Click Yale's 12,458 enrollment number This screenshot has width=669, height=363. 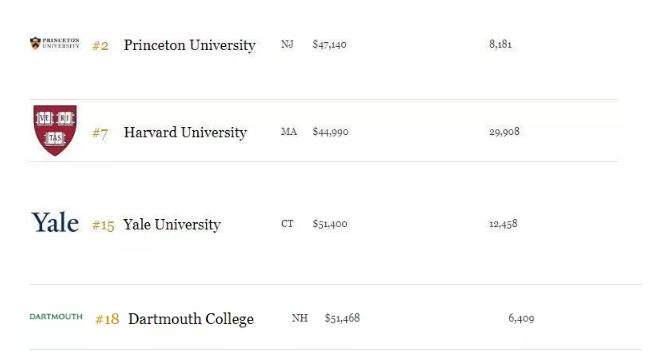point(503,224)
